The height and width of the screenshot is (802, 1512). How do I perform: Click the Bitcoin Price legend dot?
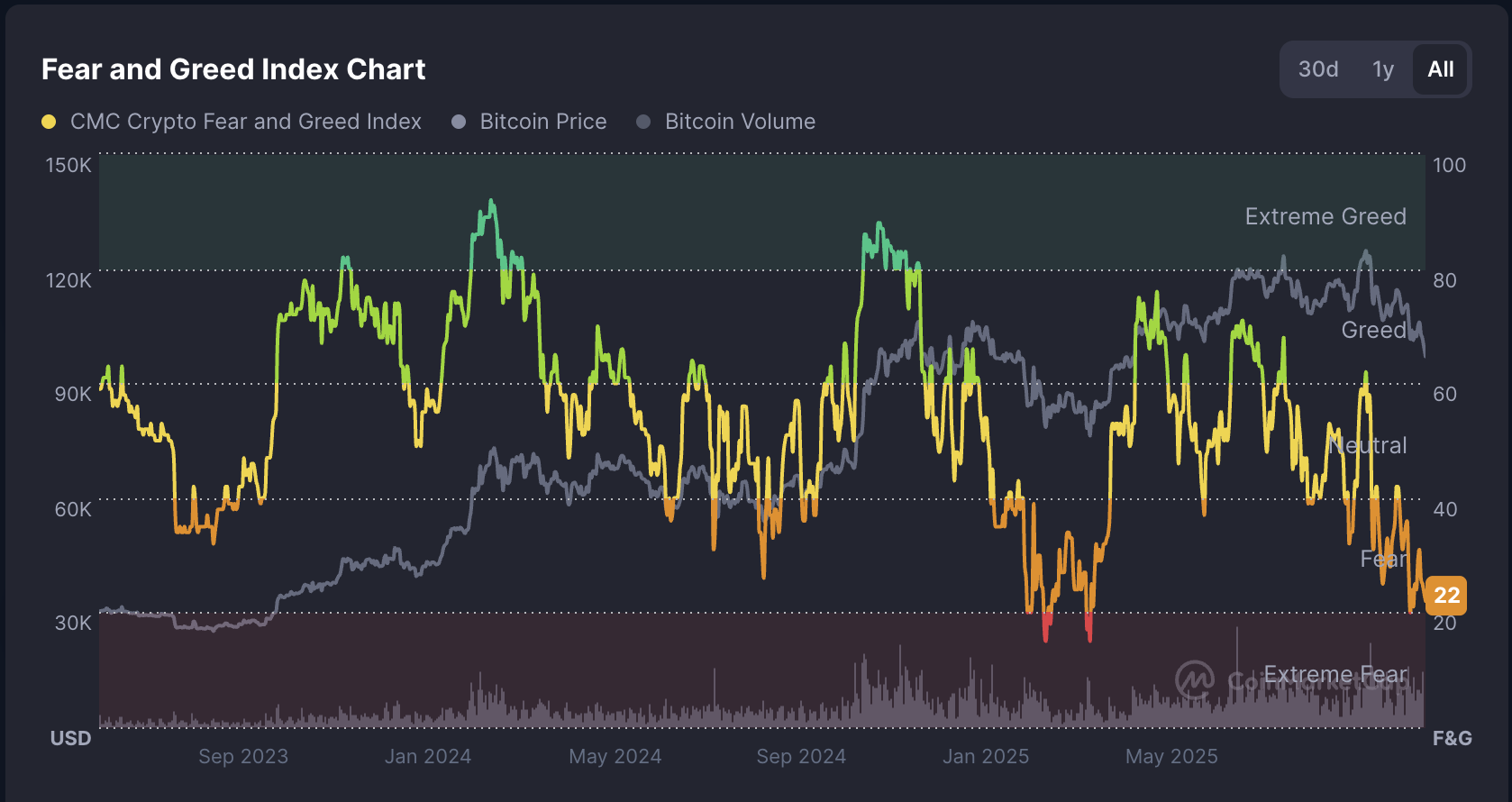[x=460, y=121]
